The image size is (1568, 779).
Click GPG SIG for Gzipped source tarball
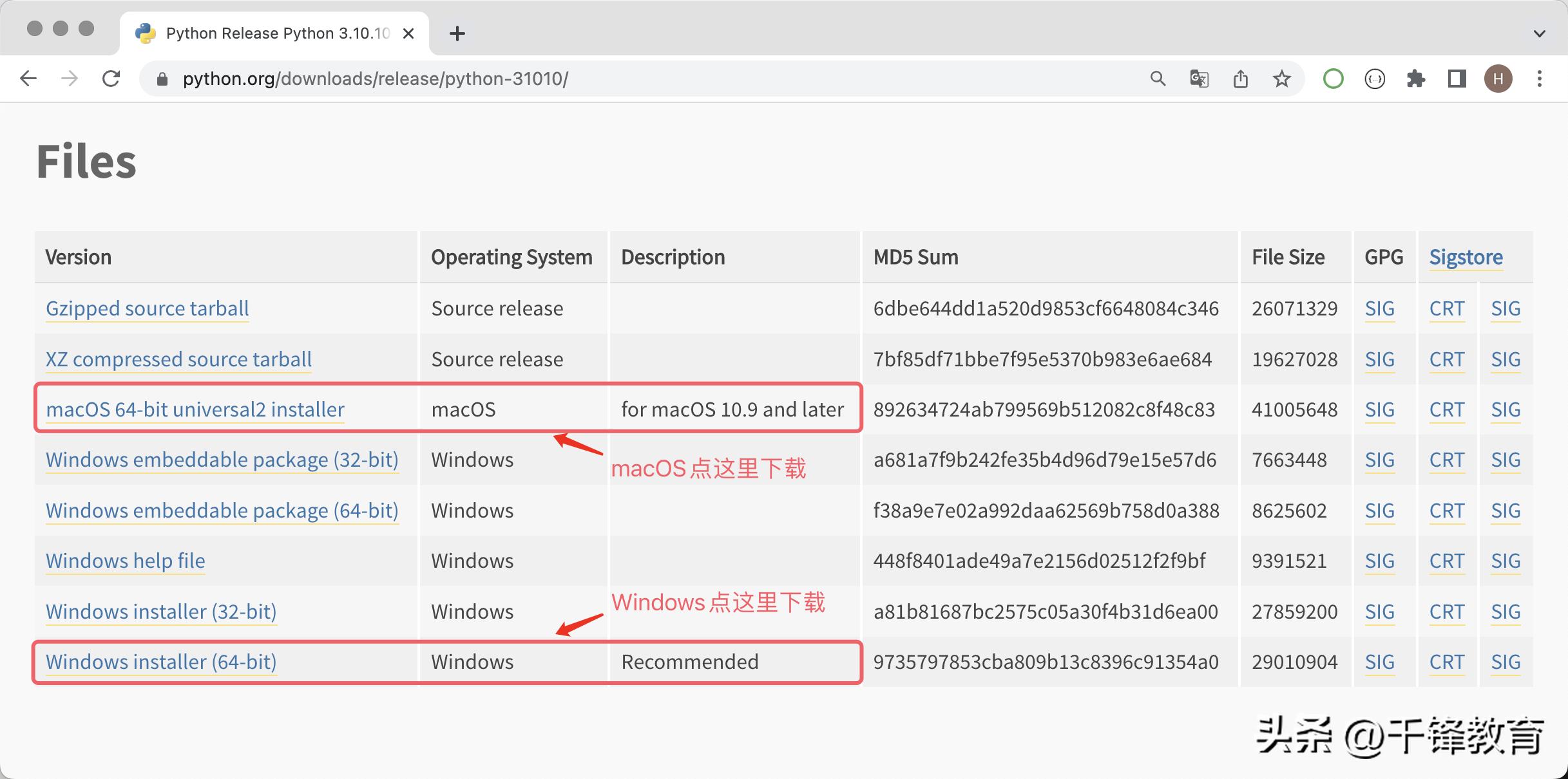click(x=1379, y=308)
